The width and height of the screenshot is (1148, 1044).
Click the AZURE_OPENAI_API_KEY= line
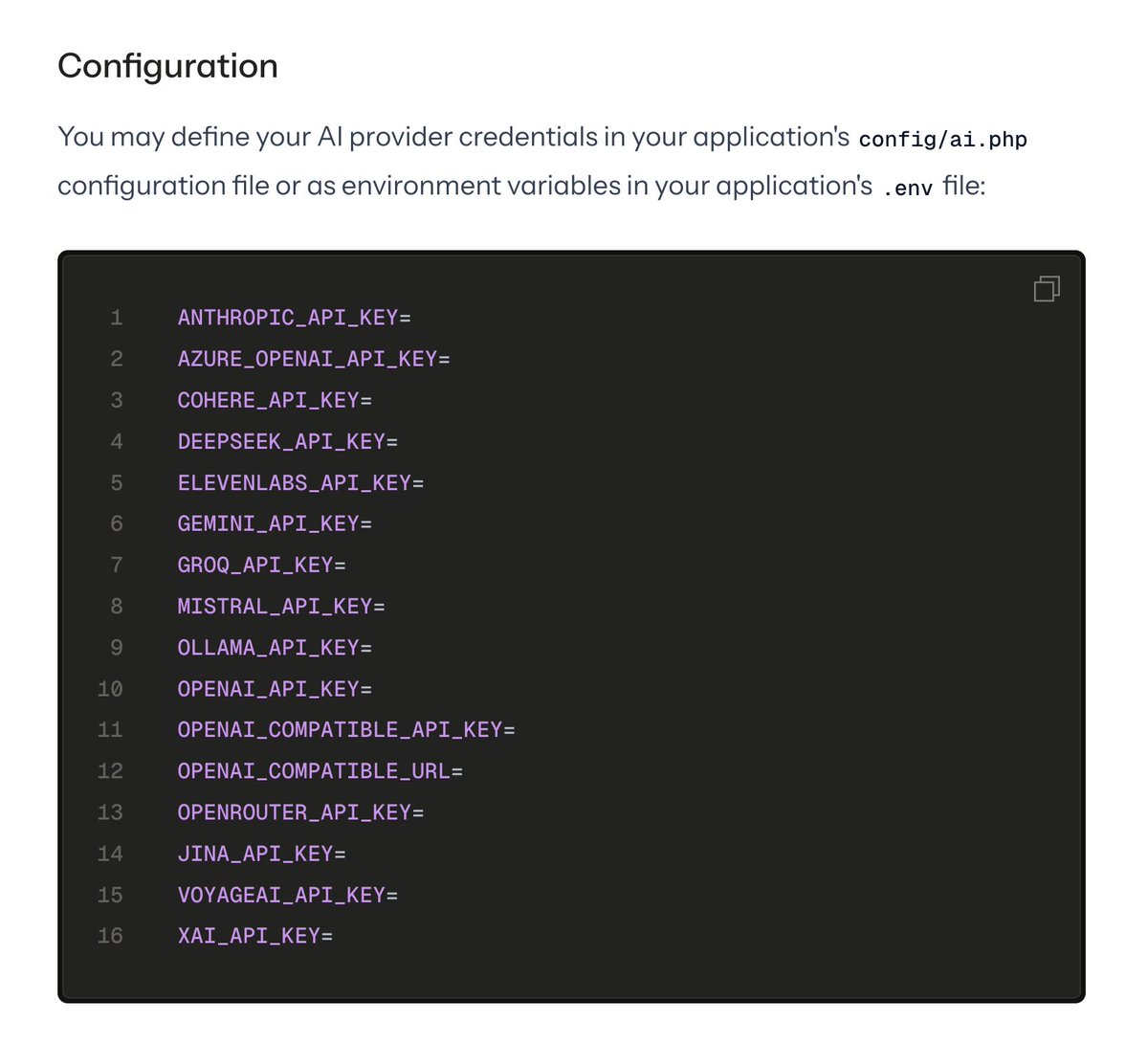point(314,359)
